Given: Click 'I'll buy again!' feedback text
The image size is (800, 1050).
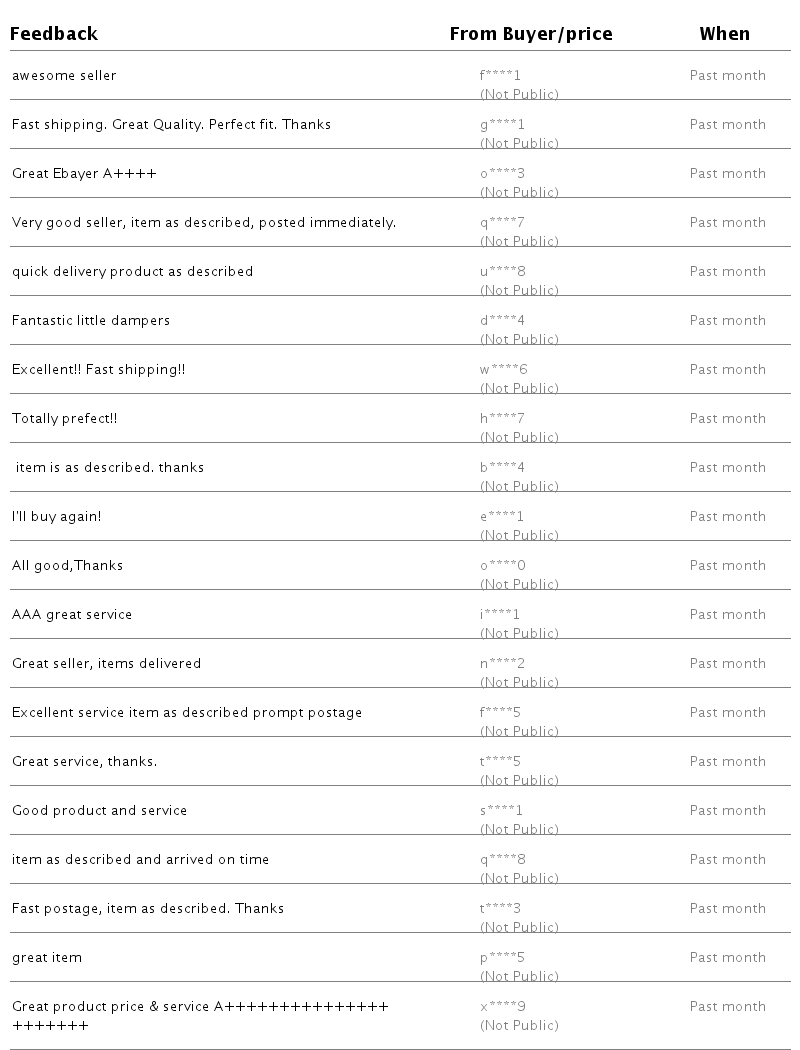Looking at the screenshot, I should (56, 517).
